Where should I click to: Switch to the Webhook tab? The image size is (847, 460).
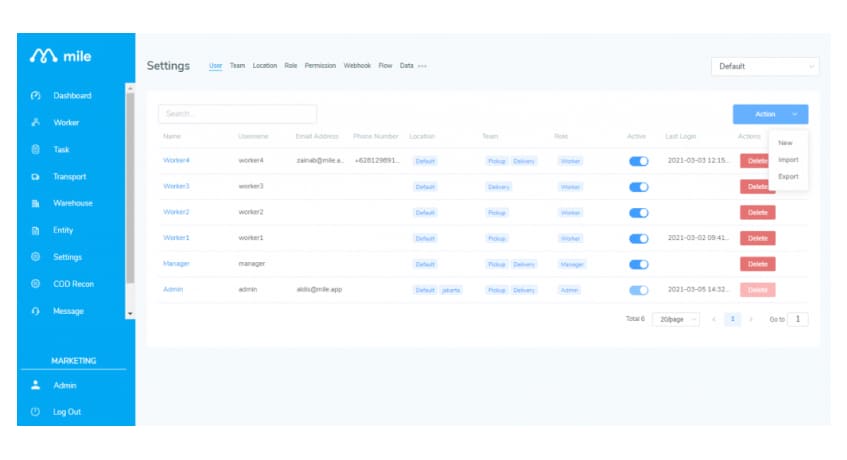(357, 66)
